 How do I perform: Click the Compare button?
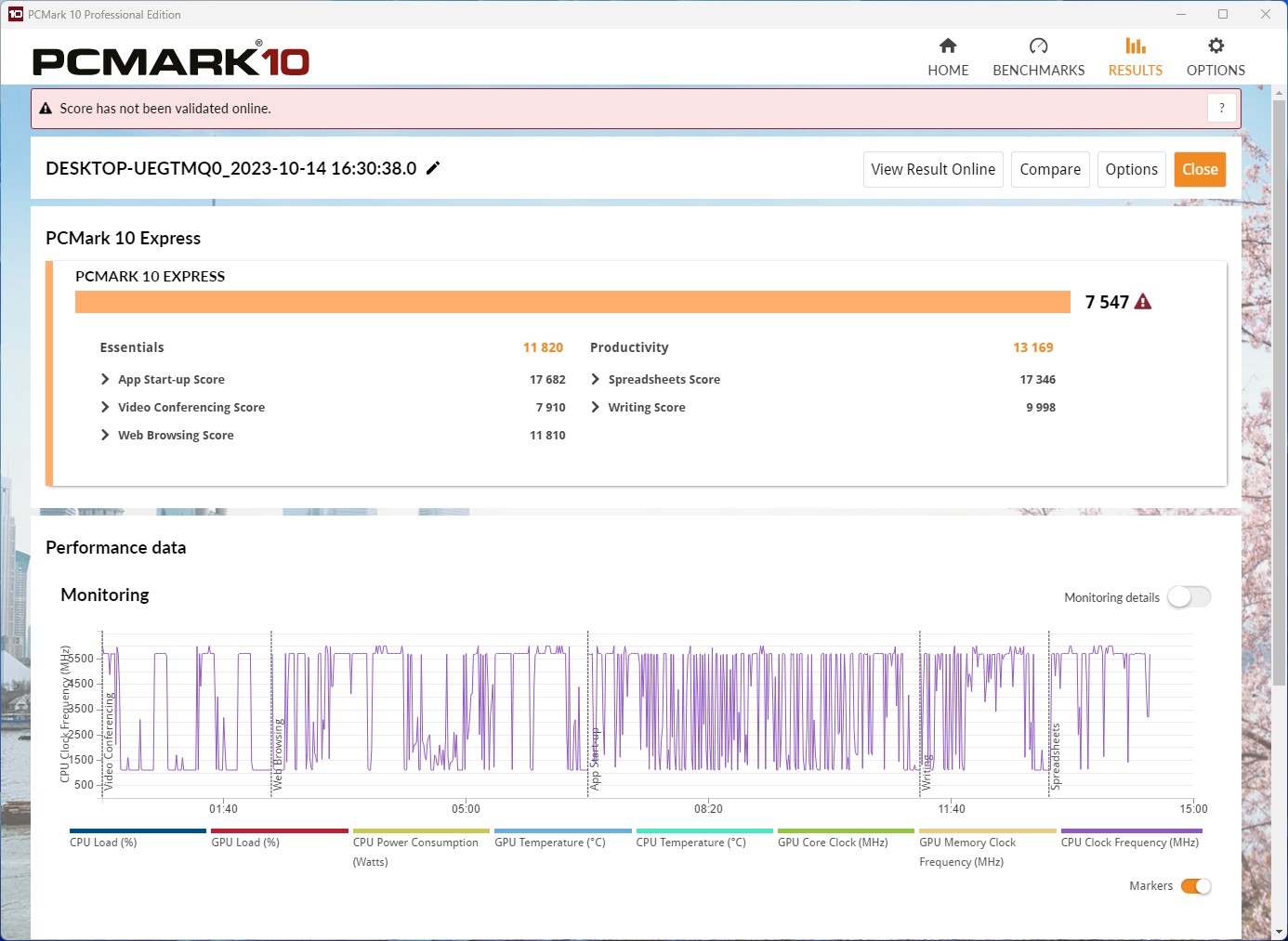(1050, 169)
